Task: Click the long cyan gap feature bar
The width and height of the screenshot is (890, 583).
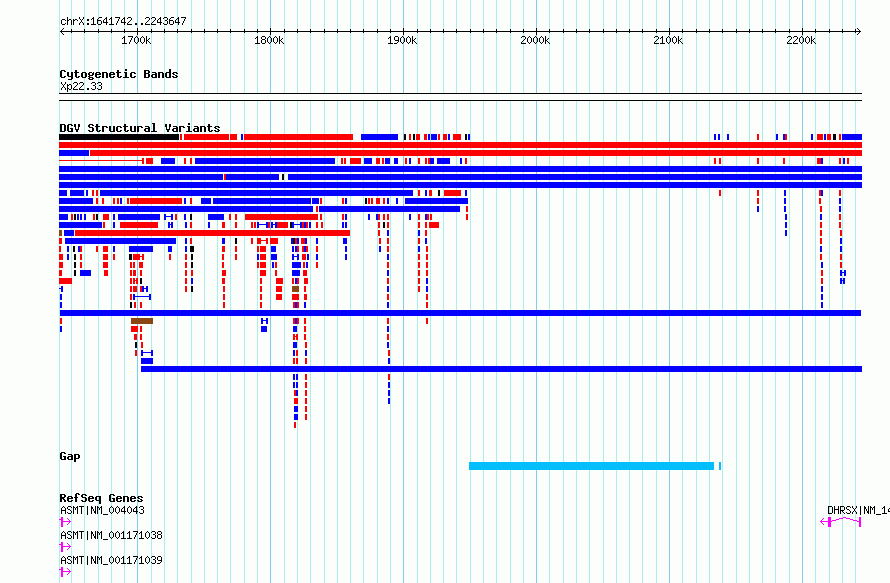Action: [x=591, y=466]
